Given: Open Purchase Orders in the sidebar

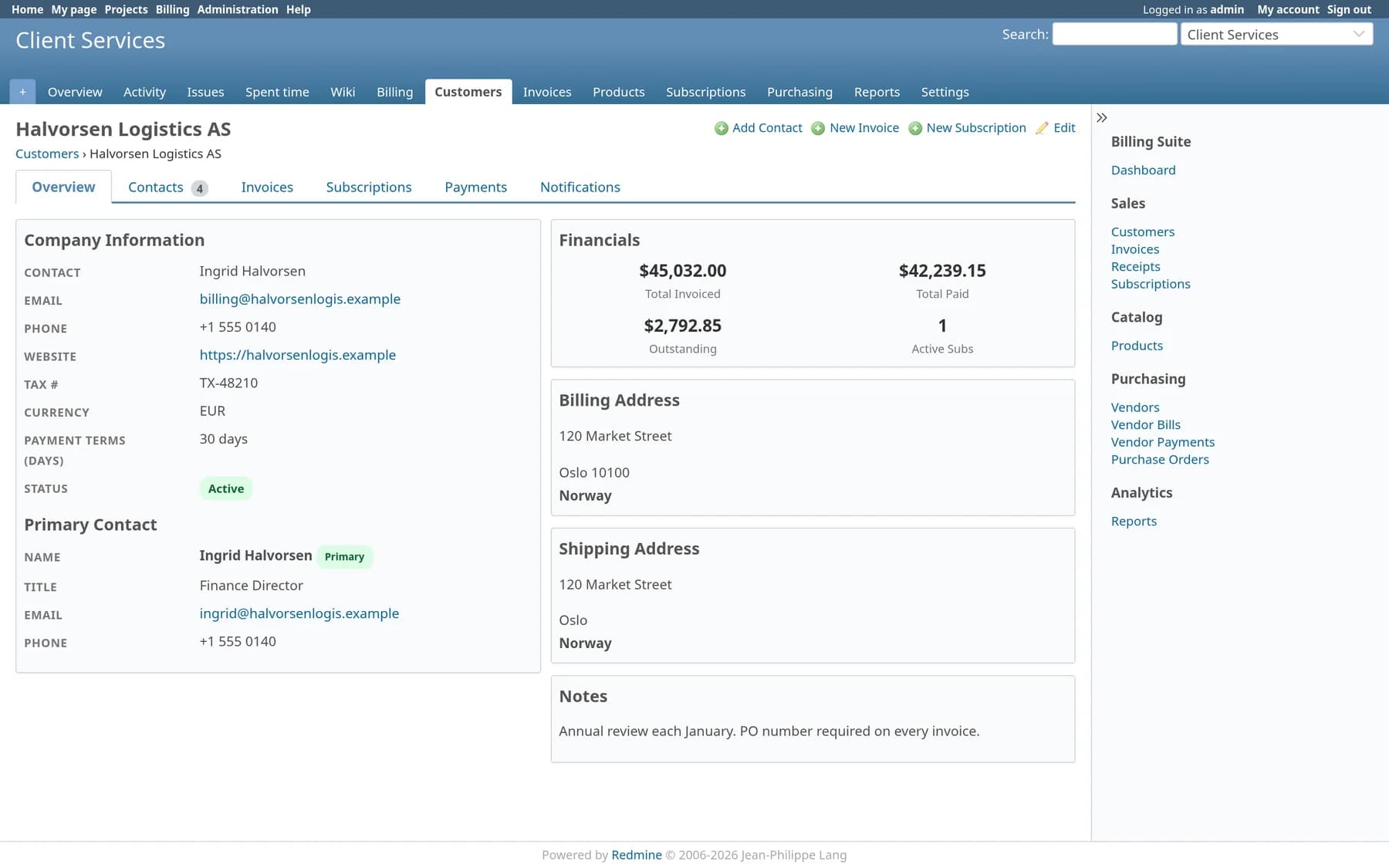Looking at the screenshot, I should [1160, 460].
